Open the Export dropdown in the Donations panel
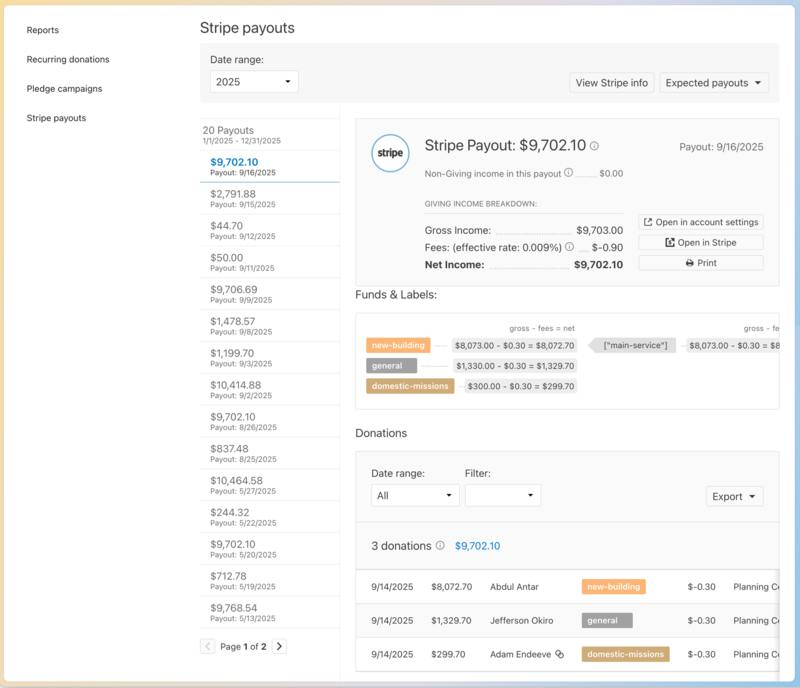The width and height of the screenshot is (800, 688). tap(734, 496)
